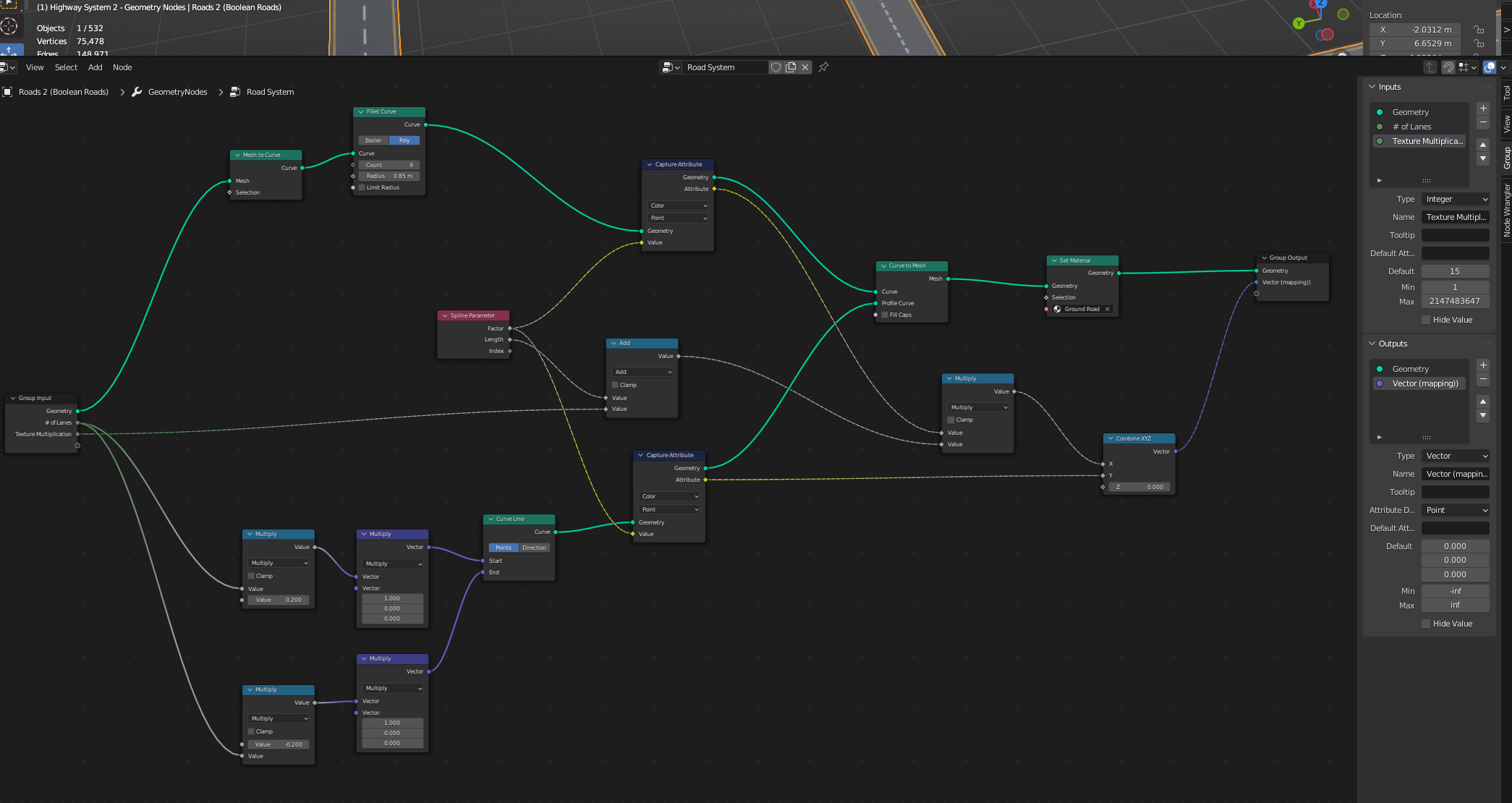The height and width of the screenshot is (803, 1512).
Task: Click the Roads 2 Boolean Roads breadcrumb
Action: (x=64, y=92)
